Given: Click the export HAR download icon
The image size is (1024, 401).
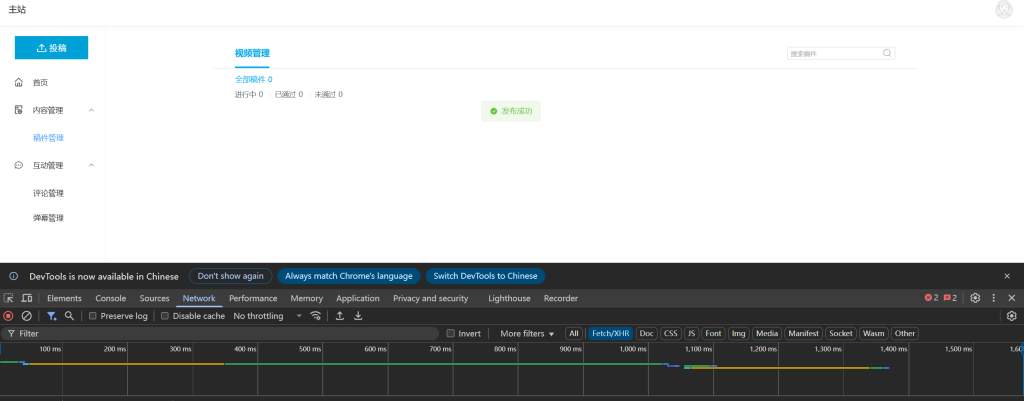Looking at the screenshot, I should point(358,316).
